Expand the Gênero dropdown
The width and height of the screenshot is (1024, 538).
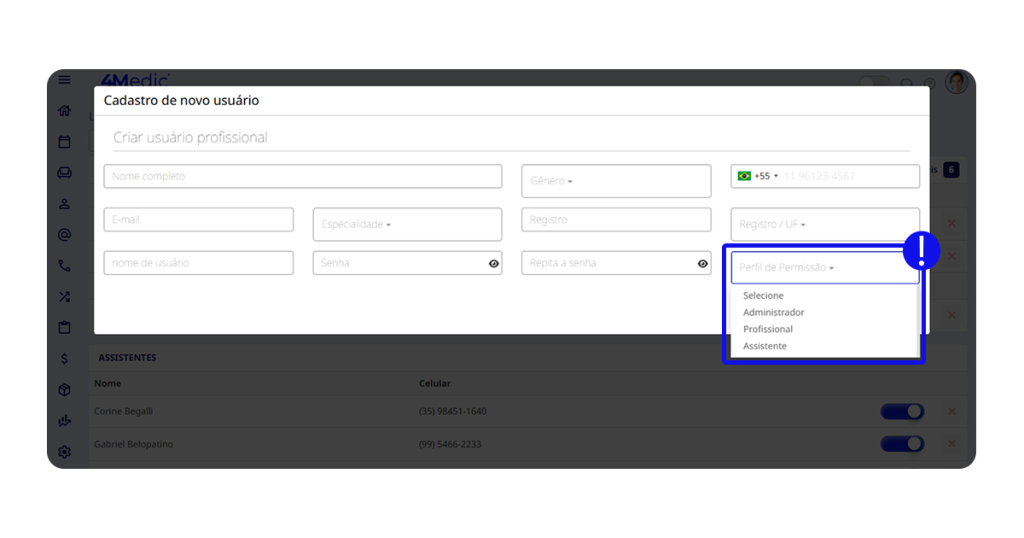(x=616, y=181)
